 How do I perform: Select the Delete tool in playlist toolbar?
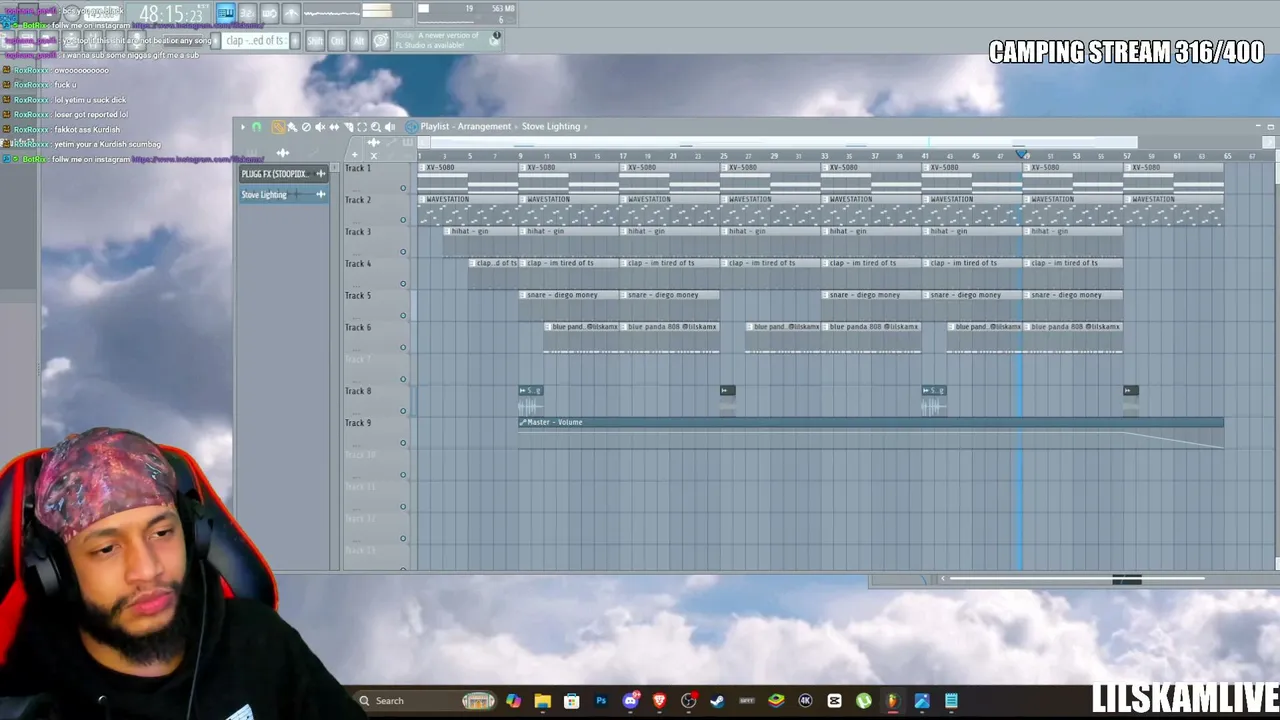(306, 127)
